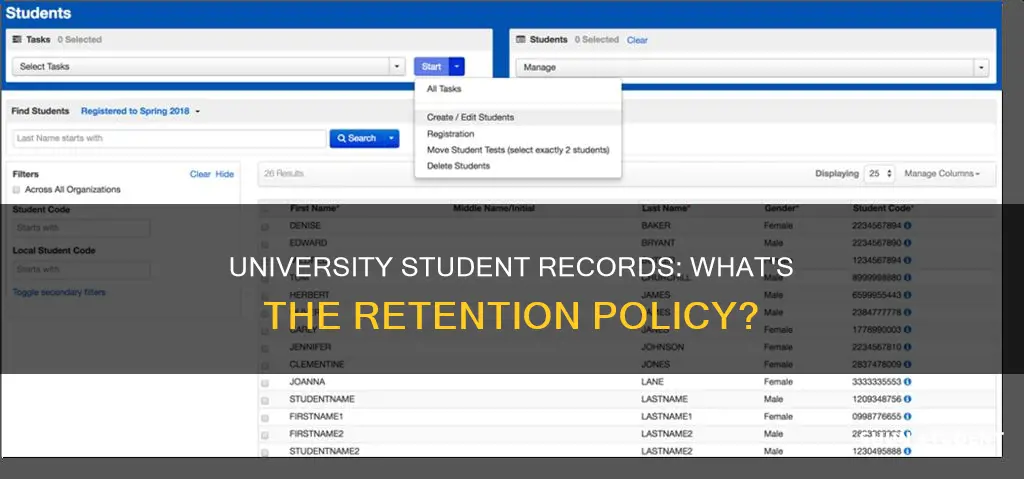Click the Toggle secondary filters link
1024x479 pixels.
pos(59,292)
